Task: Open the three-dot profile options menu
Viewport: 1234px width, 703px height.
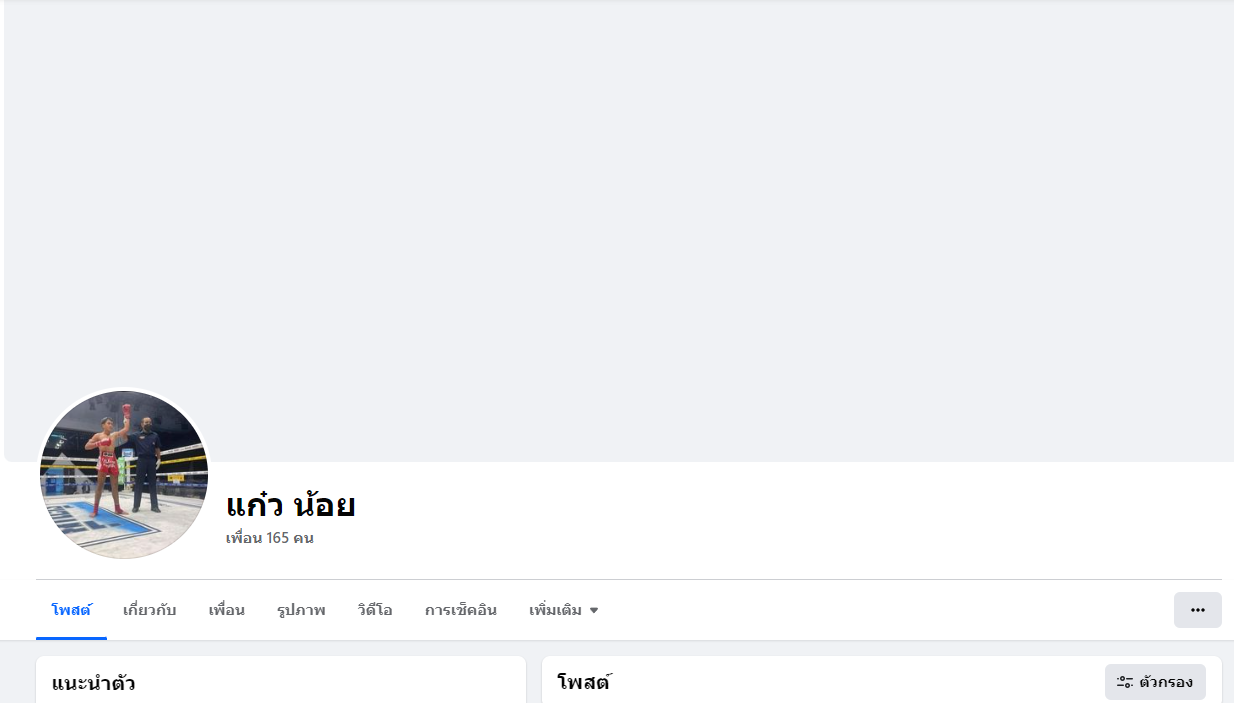Action: [1197, 610]
